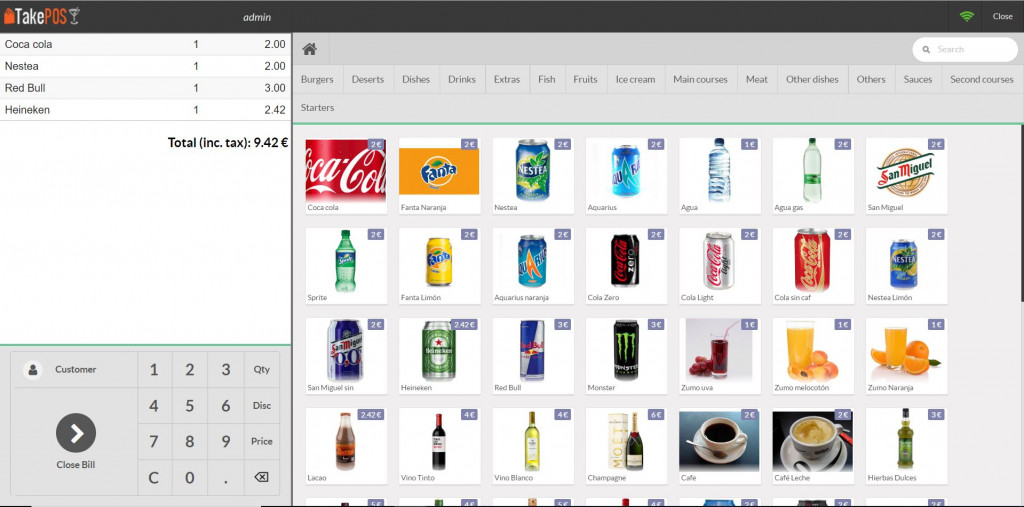Switch to the Fish category
Image resolution: width=1024 pixels, height=507 pixels.
547,79
